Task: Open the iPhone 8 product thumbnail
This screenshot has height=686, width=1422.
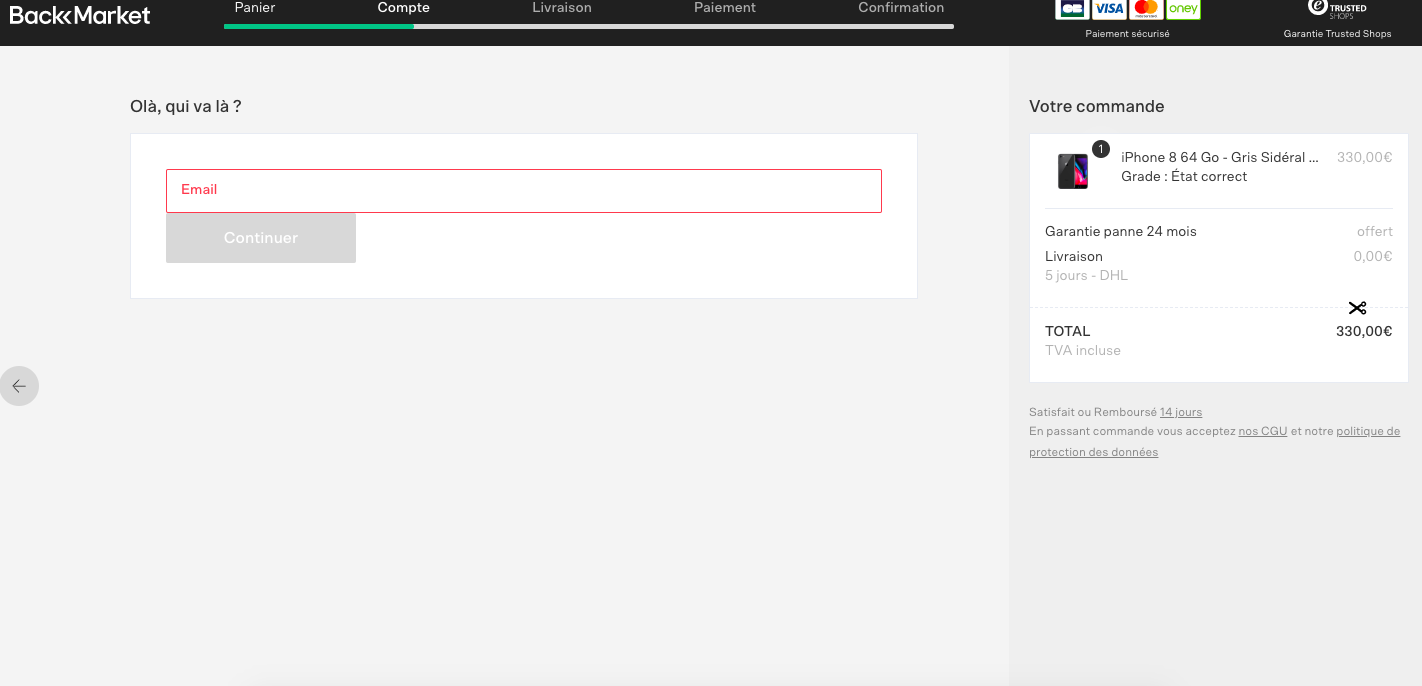Action: coord(1073,171)
